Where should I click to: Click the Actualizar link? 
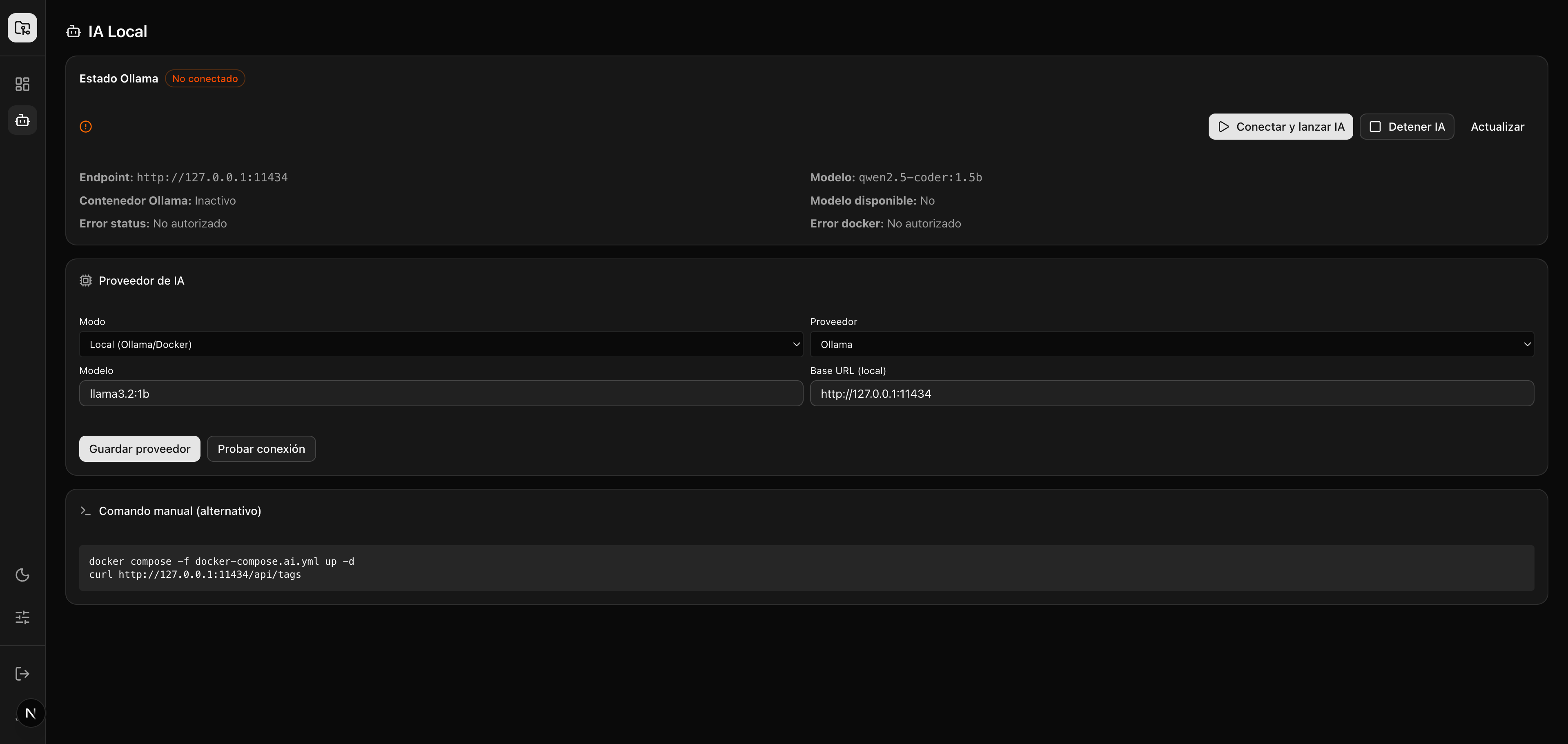pyautogui.click(x=1497, y=127)
